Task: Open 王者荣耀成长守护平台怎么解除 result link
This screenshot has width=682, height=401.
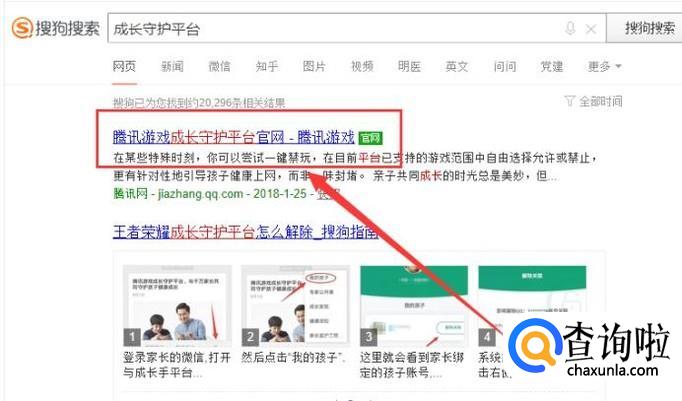Action: click(x=245, y=232)
